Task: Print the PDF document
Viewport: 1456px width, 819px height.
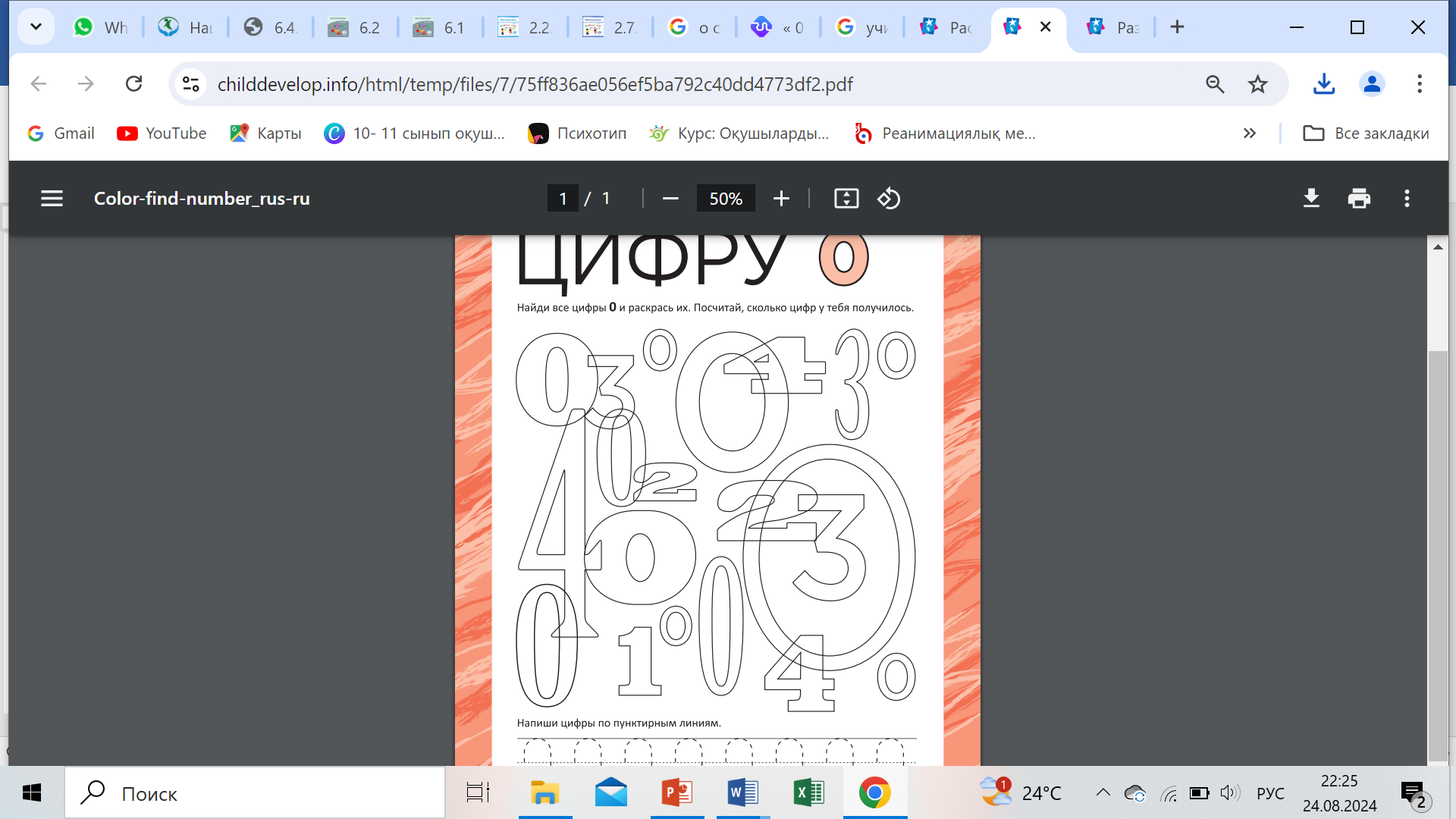Action: [x=1359, y=199]
